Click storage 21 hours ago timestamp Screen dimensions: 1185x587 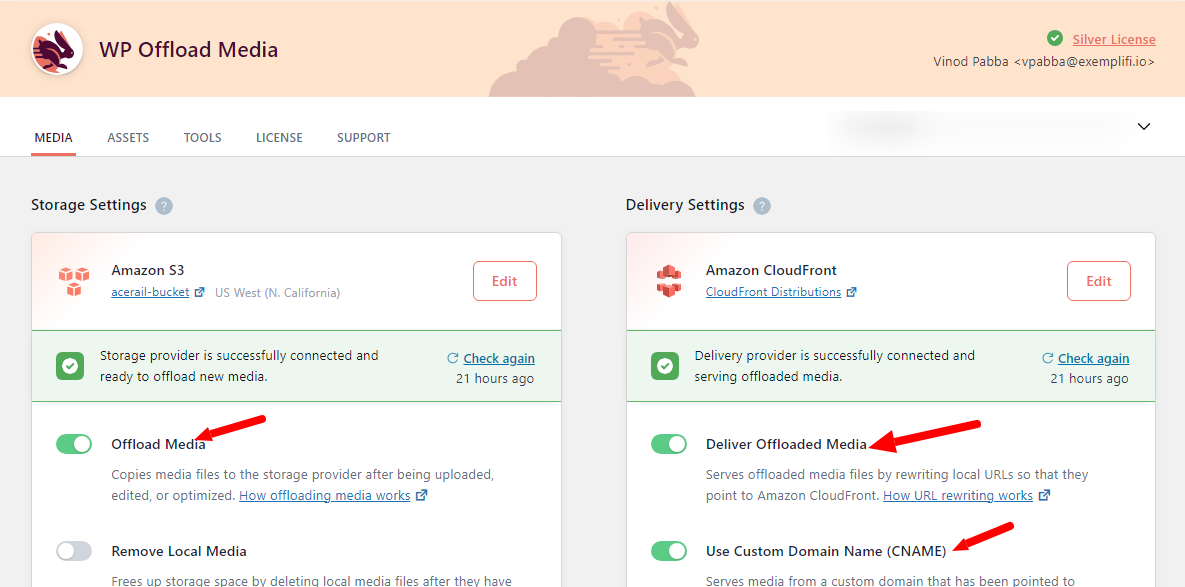coord(495,378)
